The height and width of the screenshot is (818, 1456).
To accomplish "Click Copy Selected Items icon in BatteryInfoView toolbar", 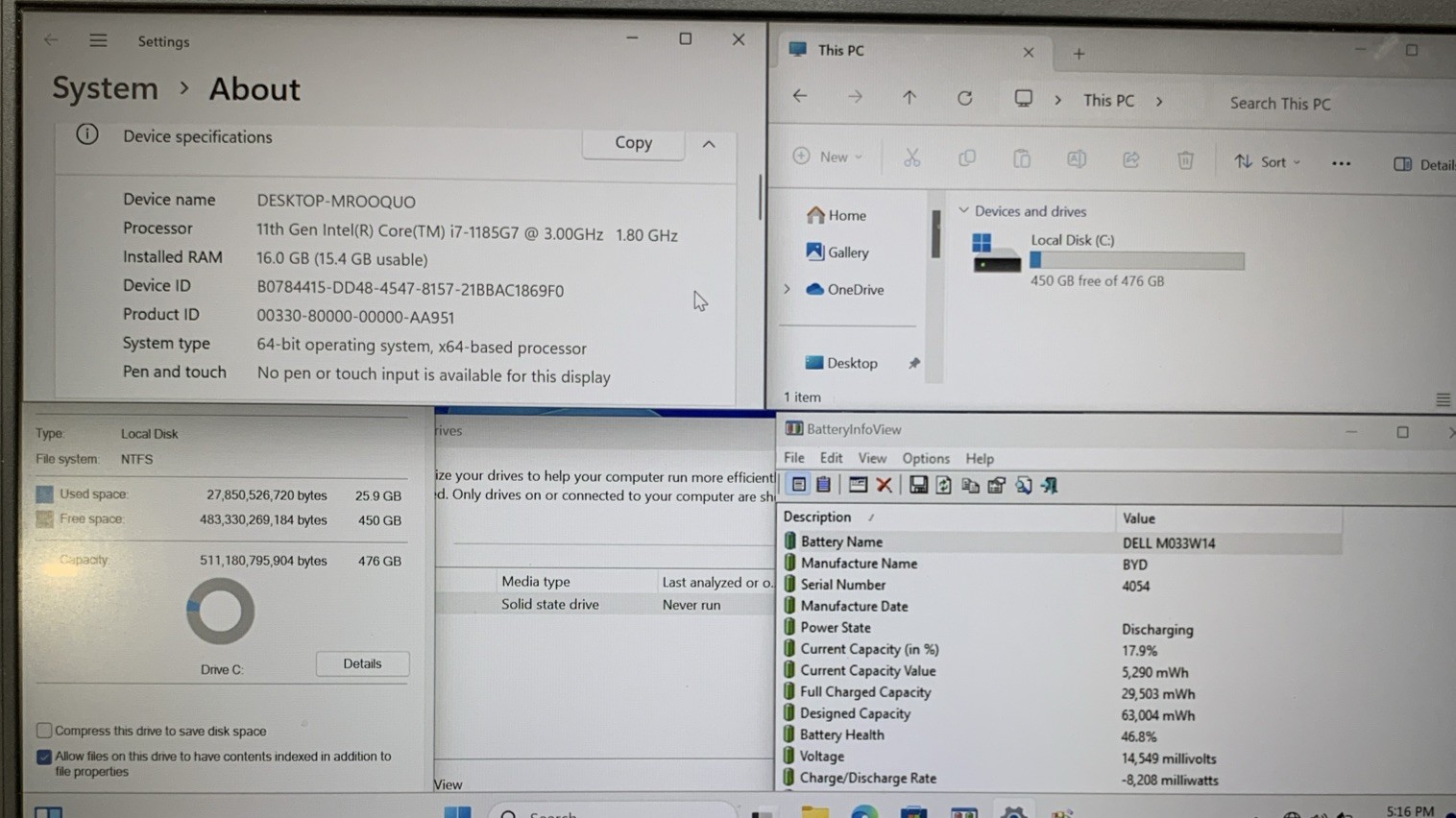I will click(x=970, y=486).
